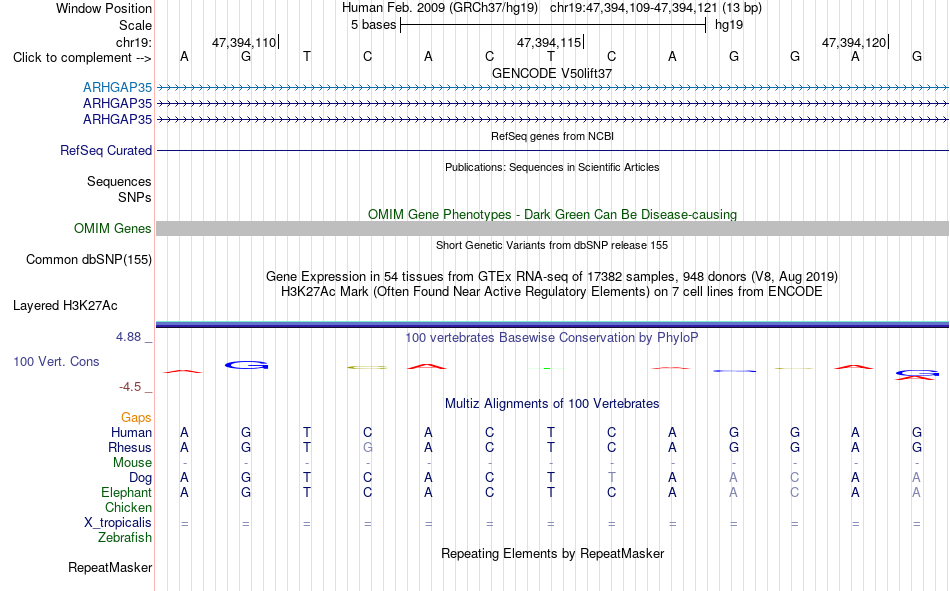Viewport: 950px width, 591px height.
Task: Click the Common dbSNP(155) label
Action: click(89, 259)
